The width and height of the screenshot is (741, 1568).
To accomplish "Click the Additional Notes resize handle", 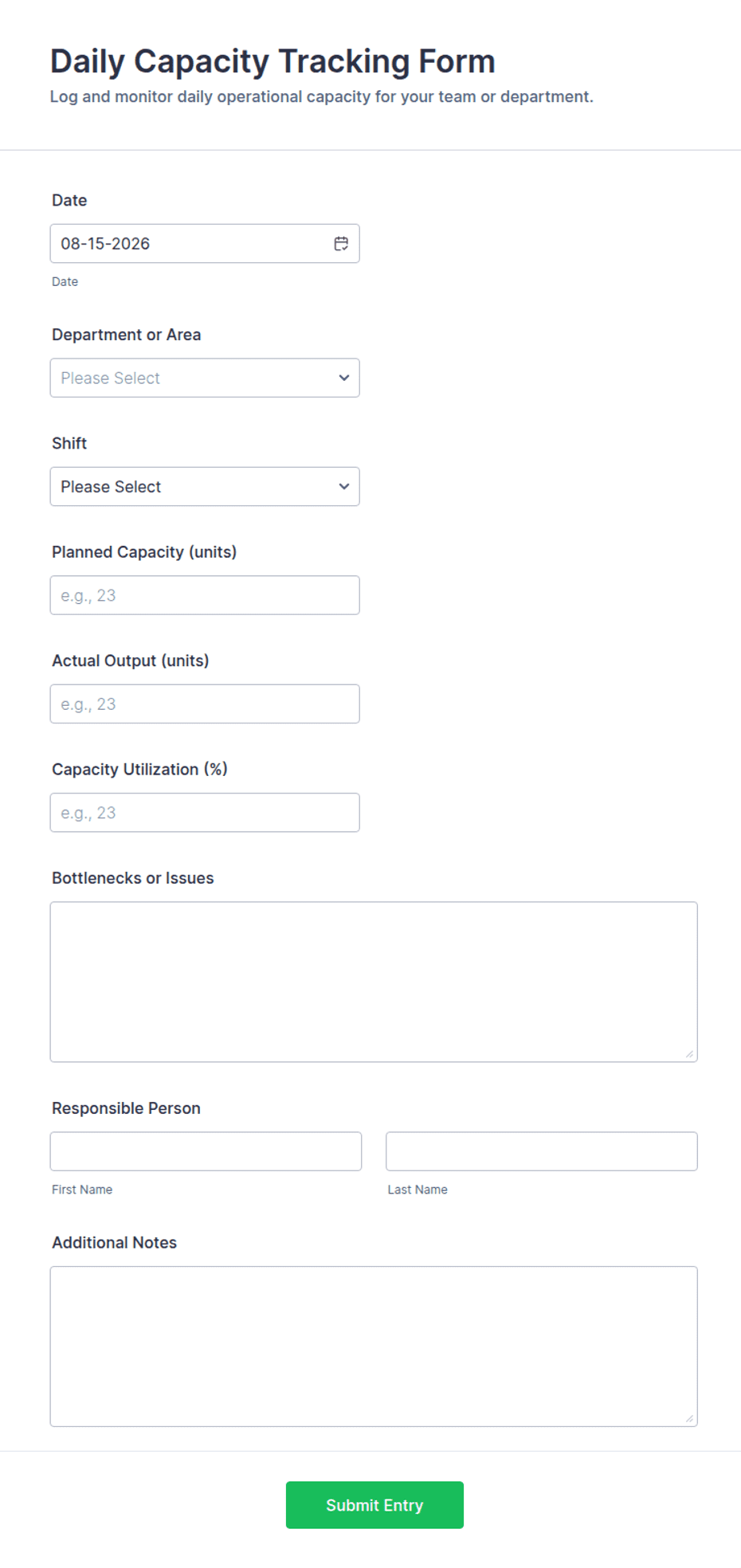I will pos(689,1418).
